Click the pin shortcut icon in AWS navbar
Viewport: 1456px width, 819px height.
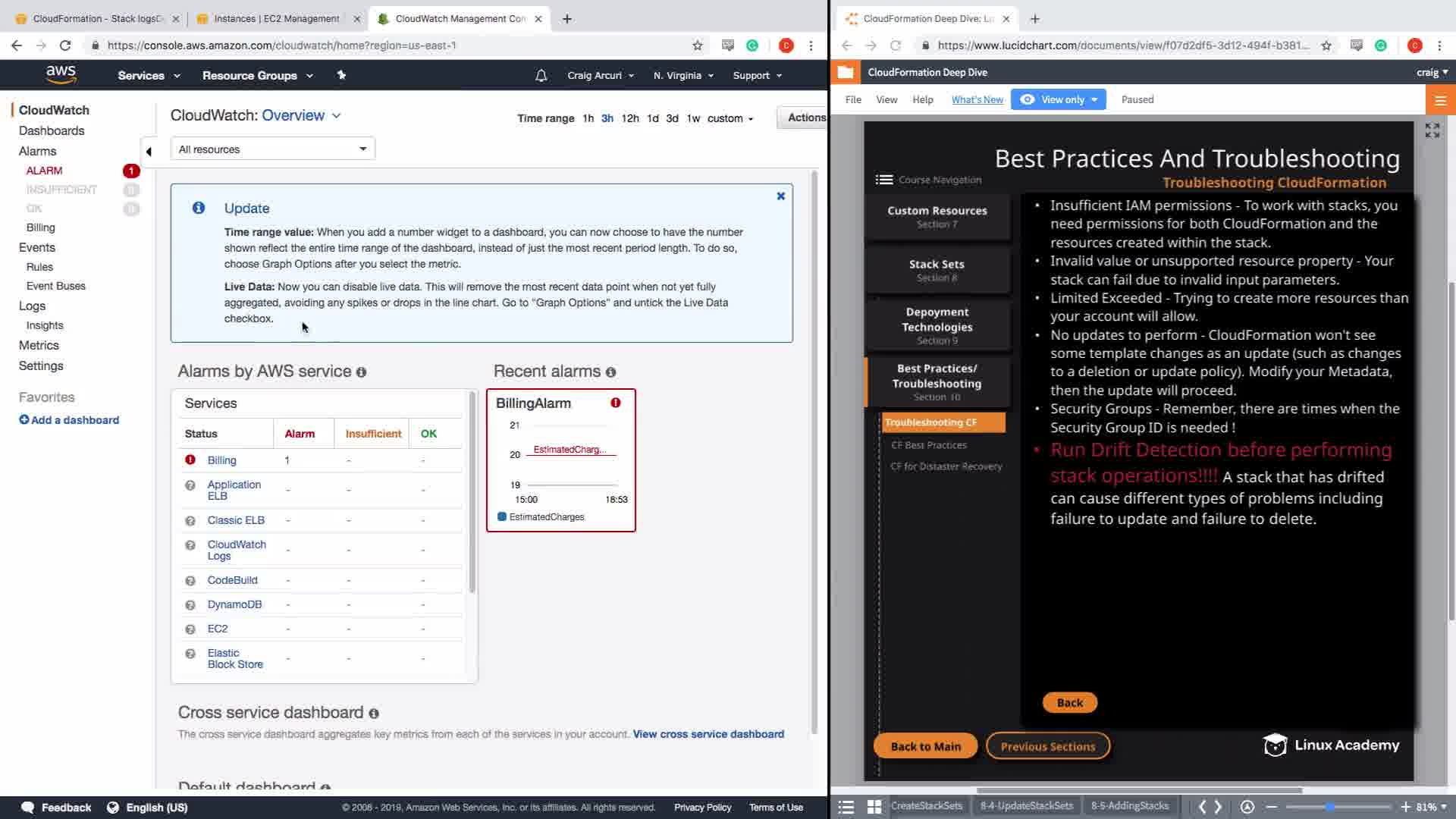pos(341,75)
